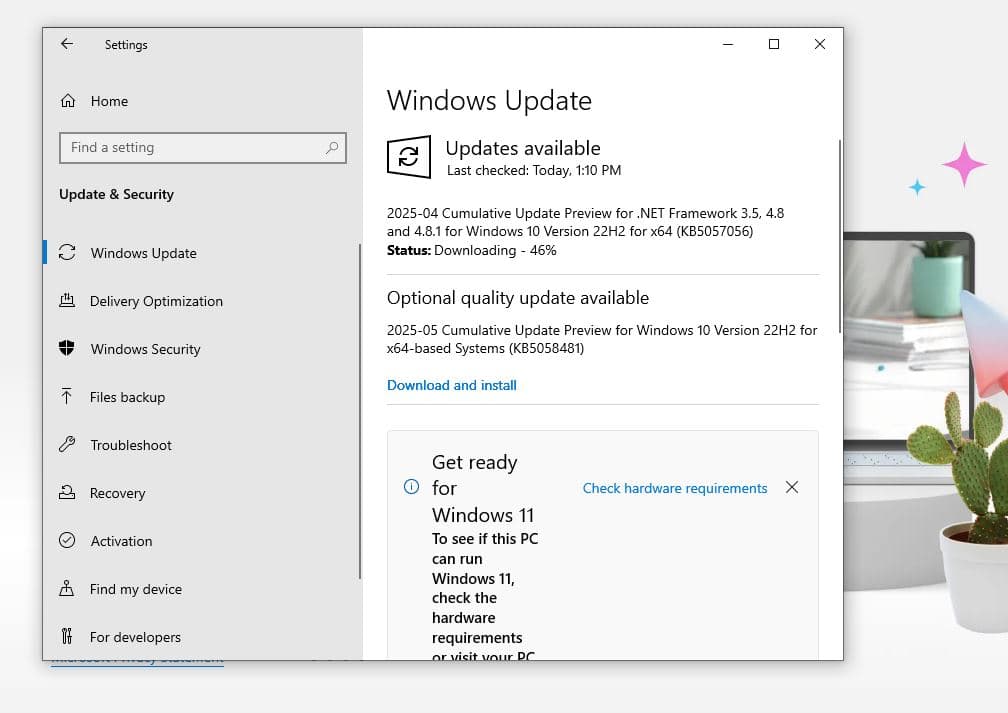
Task: Click the Delivery Optimization icon
Action: pyautogui.click(x=67, y=301)
